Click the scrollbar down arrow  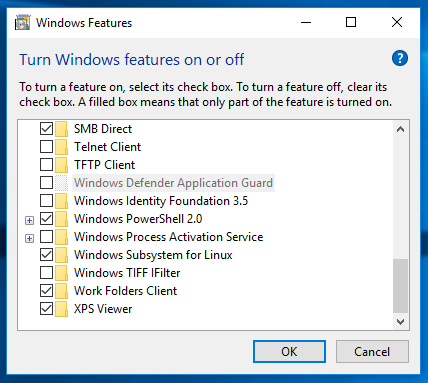click(x=400, y=322)
